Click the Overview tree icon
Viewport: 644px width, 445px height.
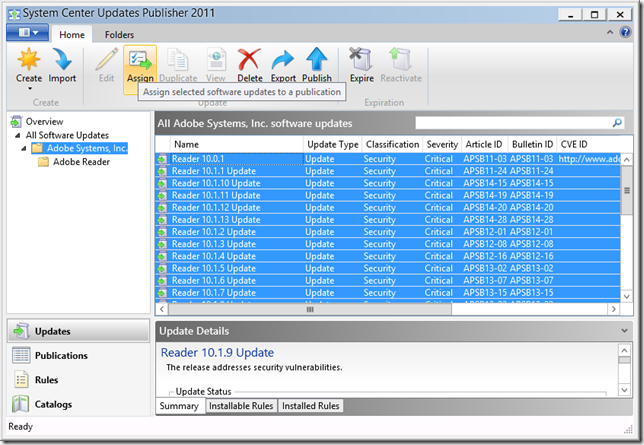tap(16, 122)
